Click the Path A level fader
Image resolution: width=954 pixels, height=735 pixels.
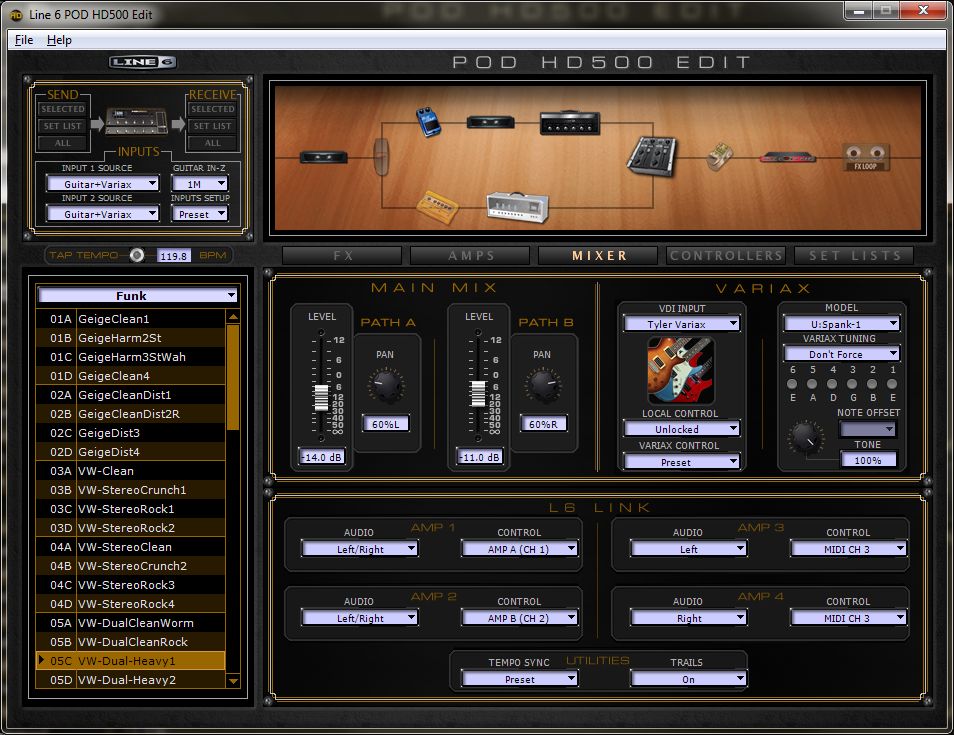click(321, 397)
